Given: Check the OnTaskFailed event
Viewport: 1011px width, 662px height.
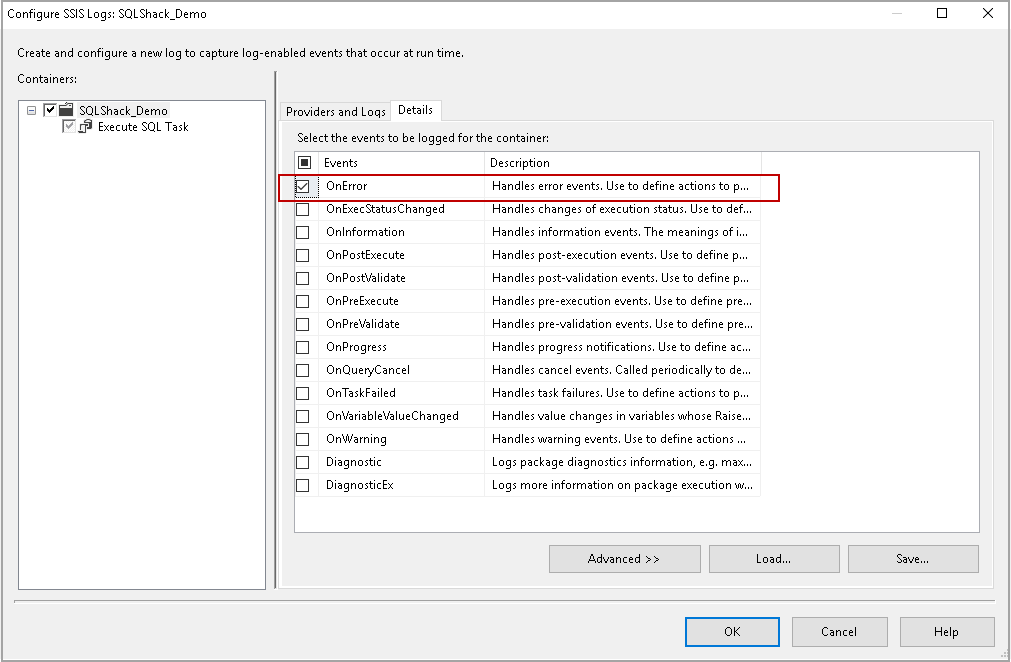Looking at the screenshot, I should click(x=303, y=393).
